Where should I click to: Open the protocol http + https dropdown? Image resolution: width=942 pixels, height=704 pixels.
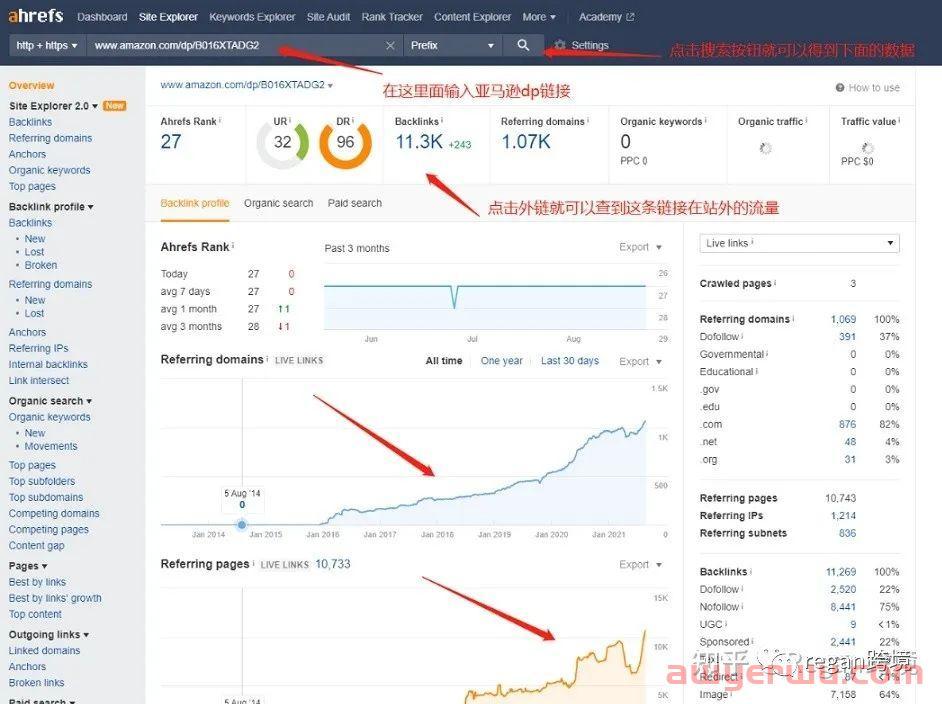tap(47, 45)
